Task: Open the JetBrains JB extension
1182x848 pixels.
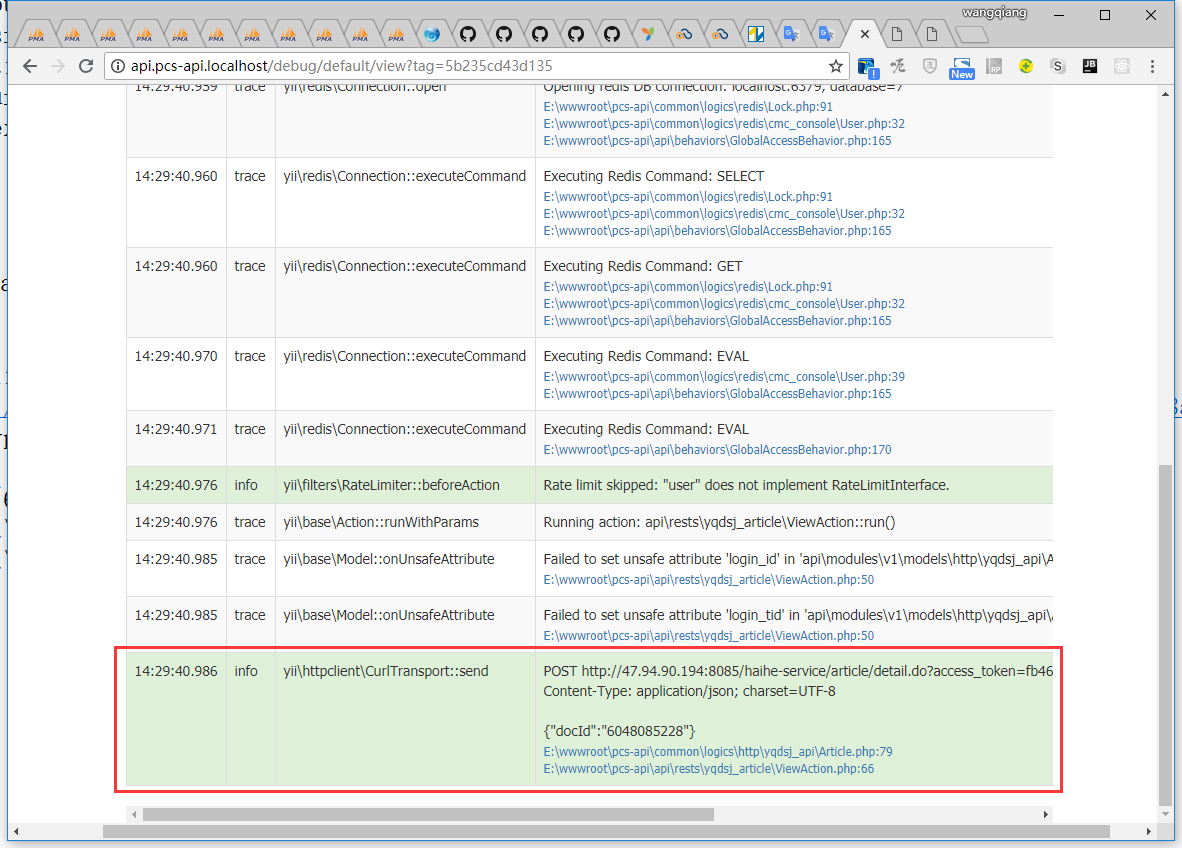Action: tap(1090, 67)
